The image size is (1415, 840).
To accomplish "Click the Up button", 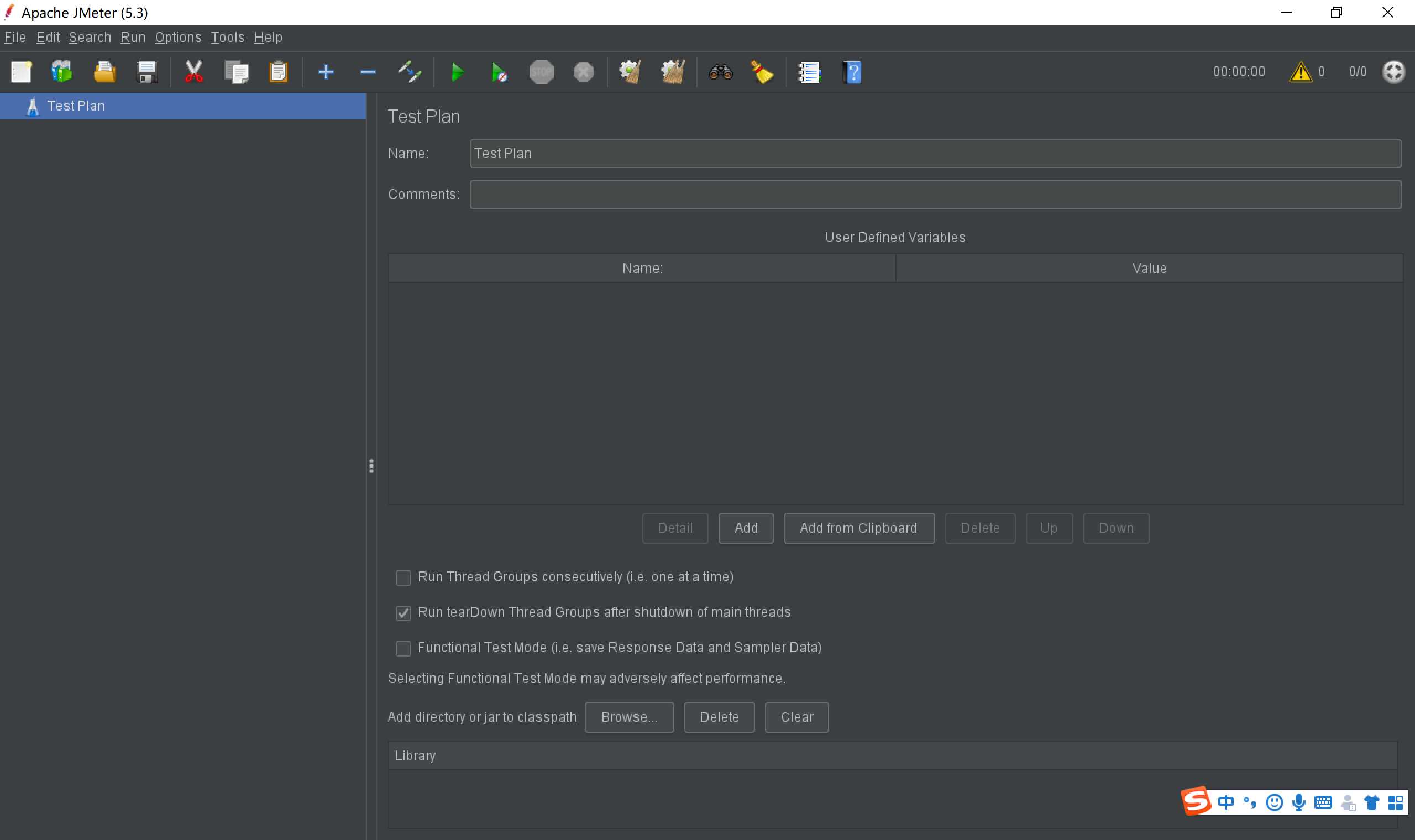I will click(x=1049, y=528).
